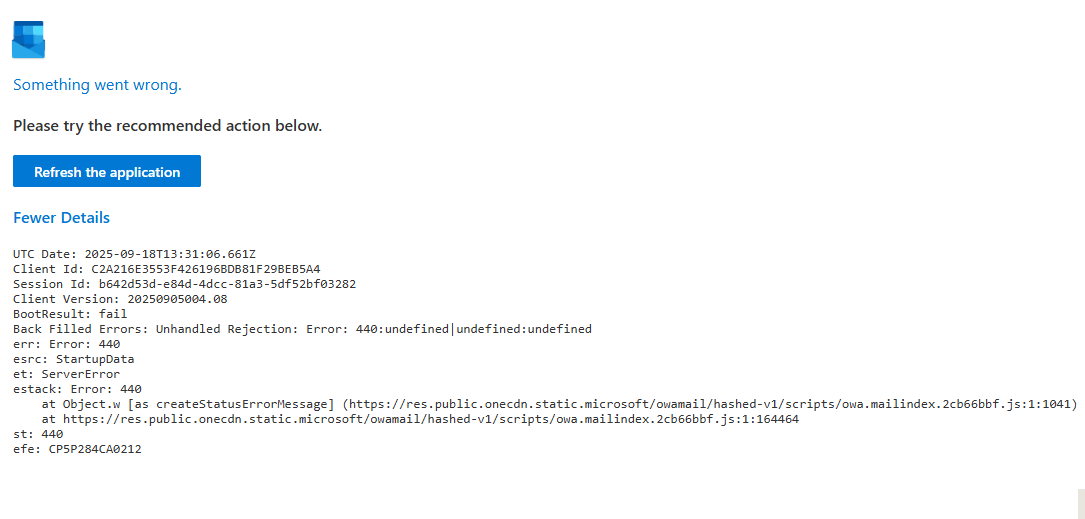Click the Outlook envelope logo icon
The height and width of the screenshot is (519, 1085).
point(28,39)
